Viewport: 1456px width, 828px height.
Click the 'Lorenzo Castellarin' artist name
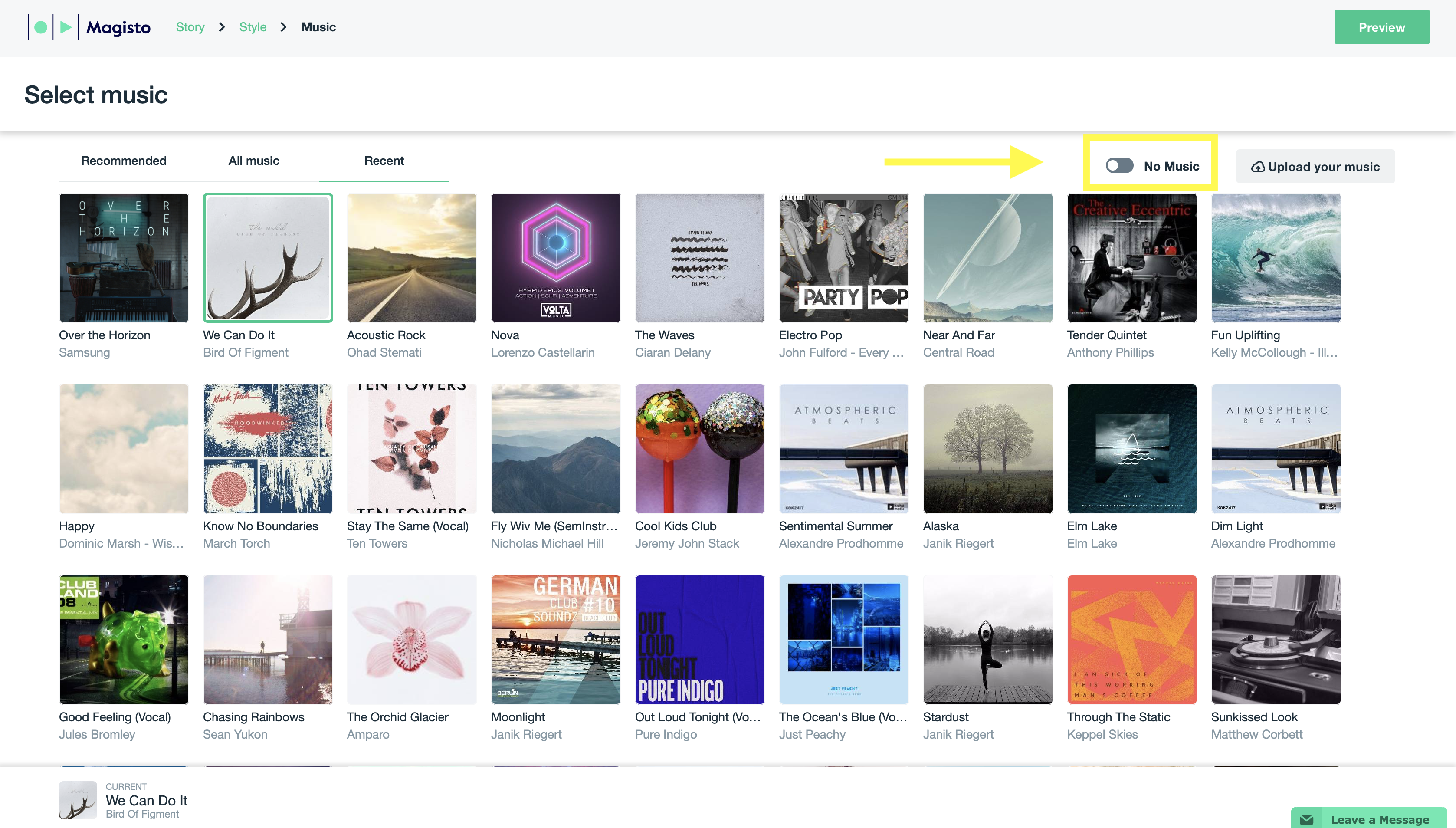(x=543, y=352)
